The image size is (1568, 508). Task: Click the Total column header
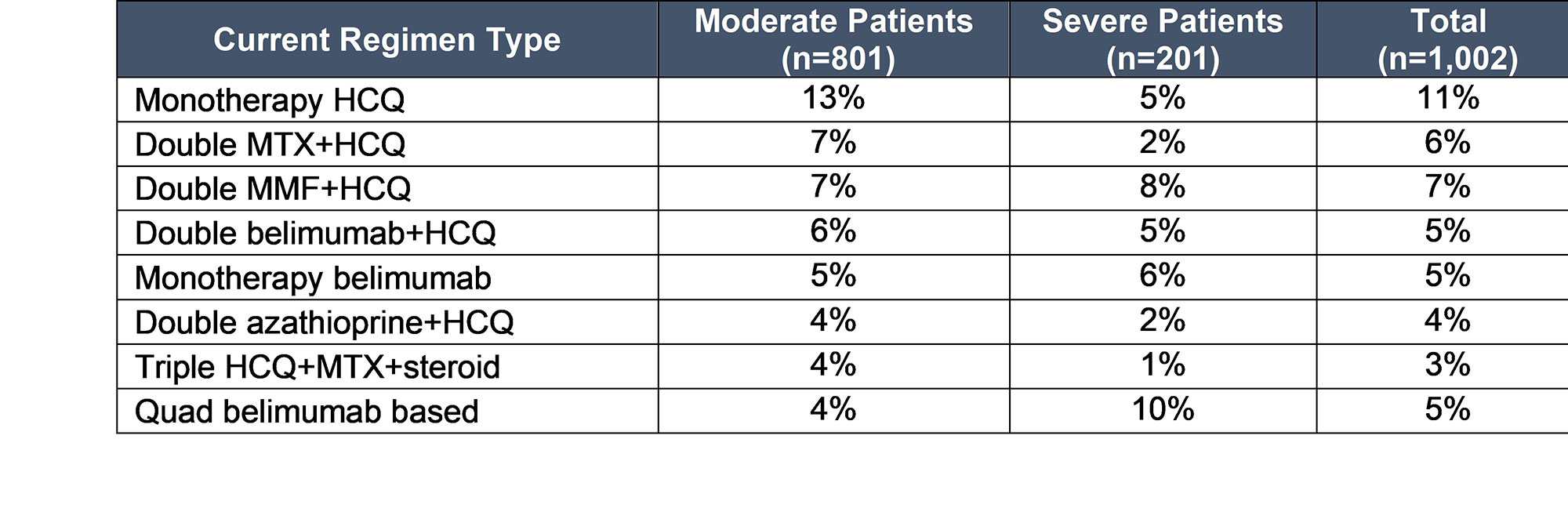(x=1447, y=39)
